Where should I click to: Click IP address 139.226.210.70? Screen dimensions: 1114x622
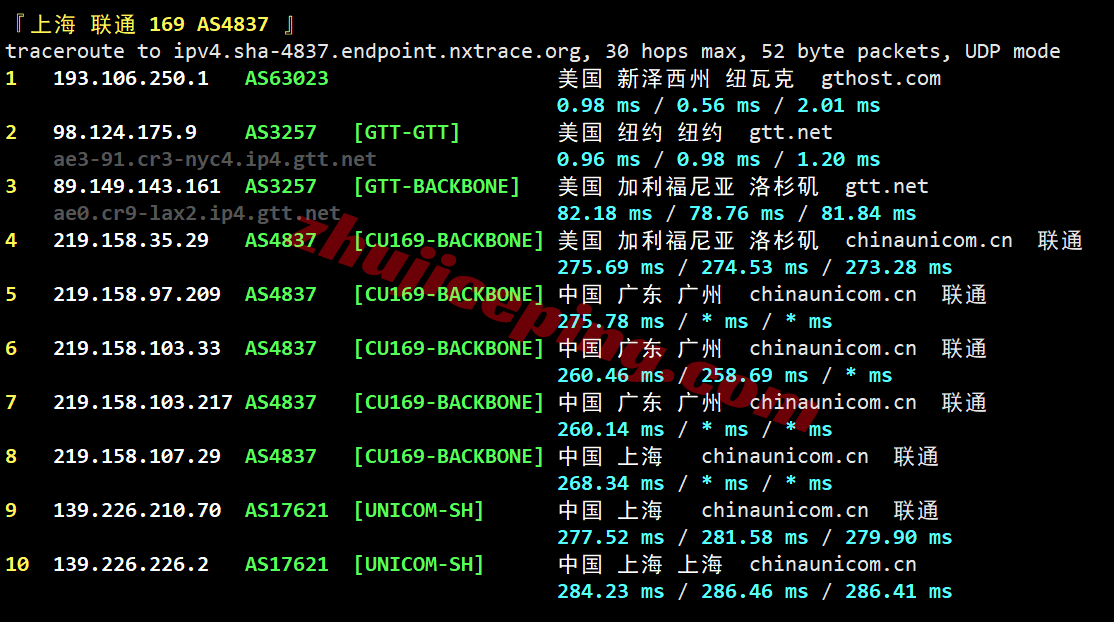(x=137, y=510)
